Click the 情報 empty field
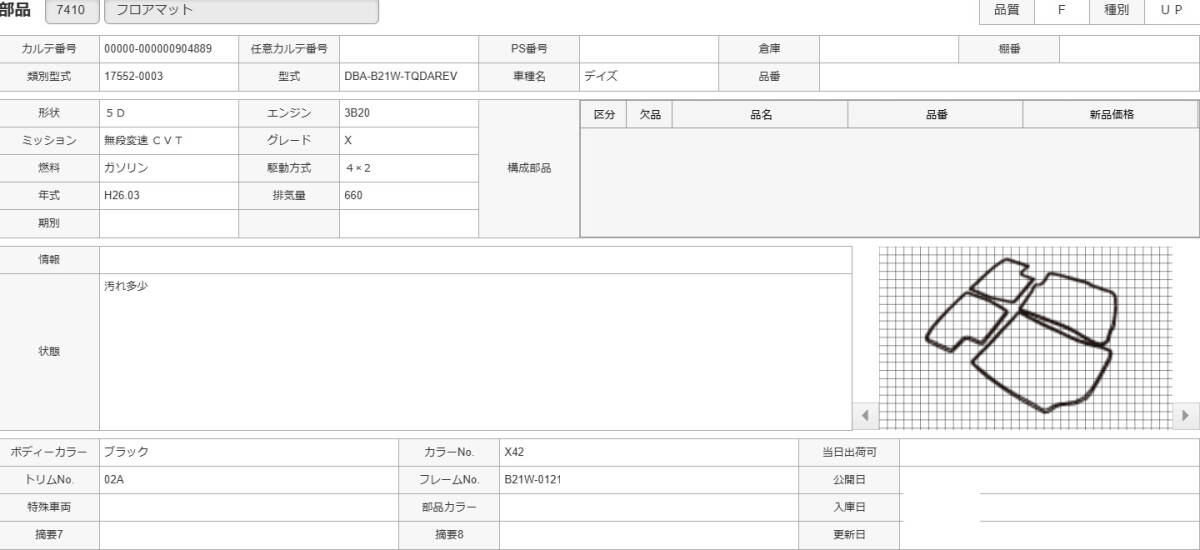 coord(476,260)
